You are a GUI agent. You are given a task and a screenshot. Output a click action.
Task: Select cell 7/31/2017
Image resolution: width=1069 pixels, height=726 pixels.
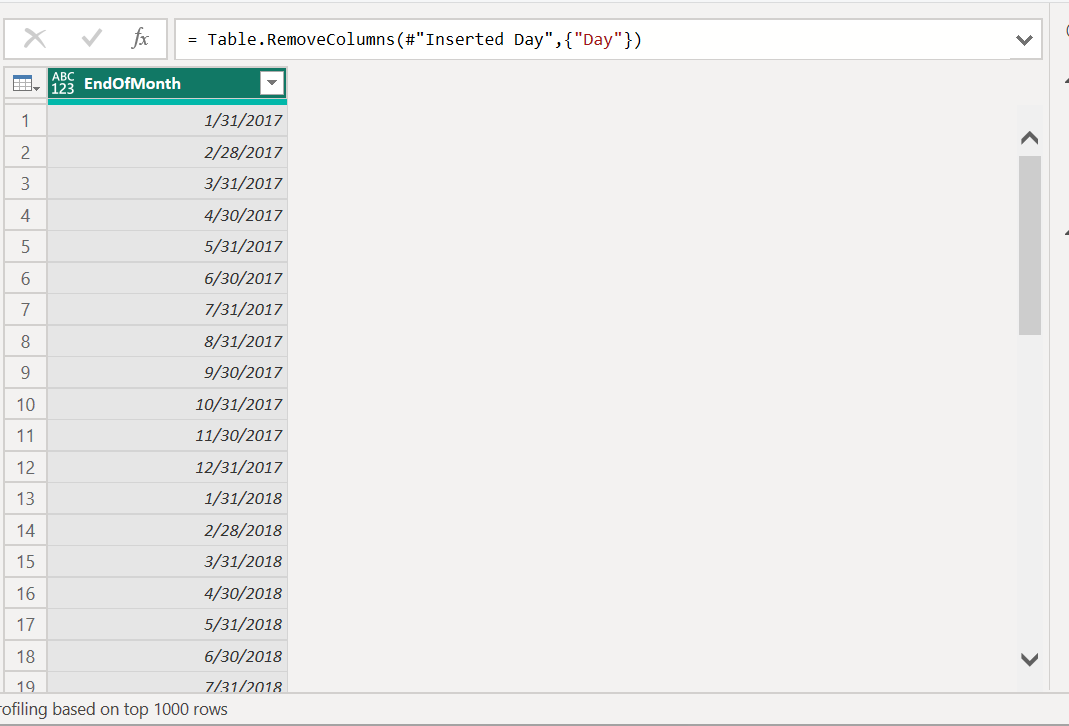click(x=167, y=309)
